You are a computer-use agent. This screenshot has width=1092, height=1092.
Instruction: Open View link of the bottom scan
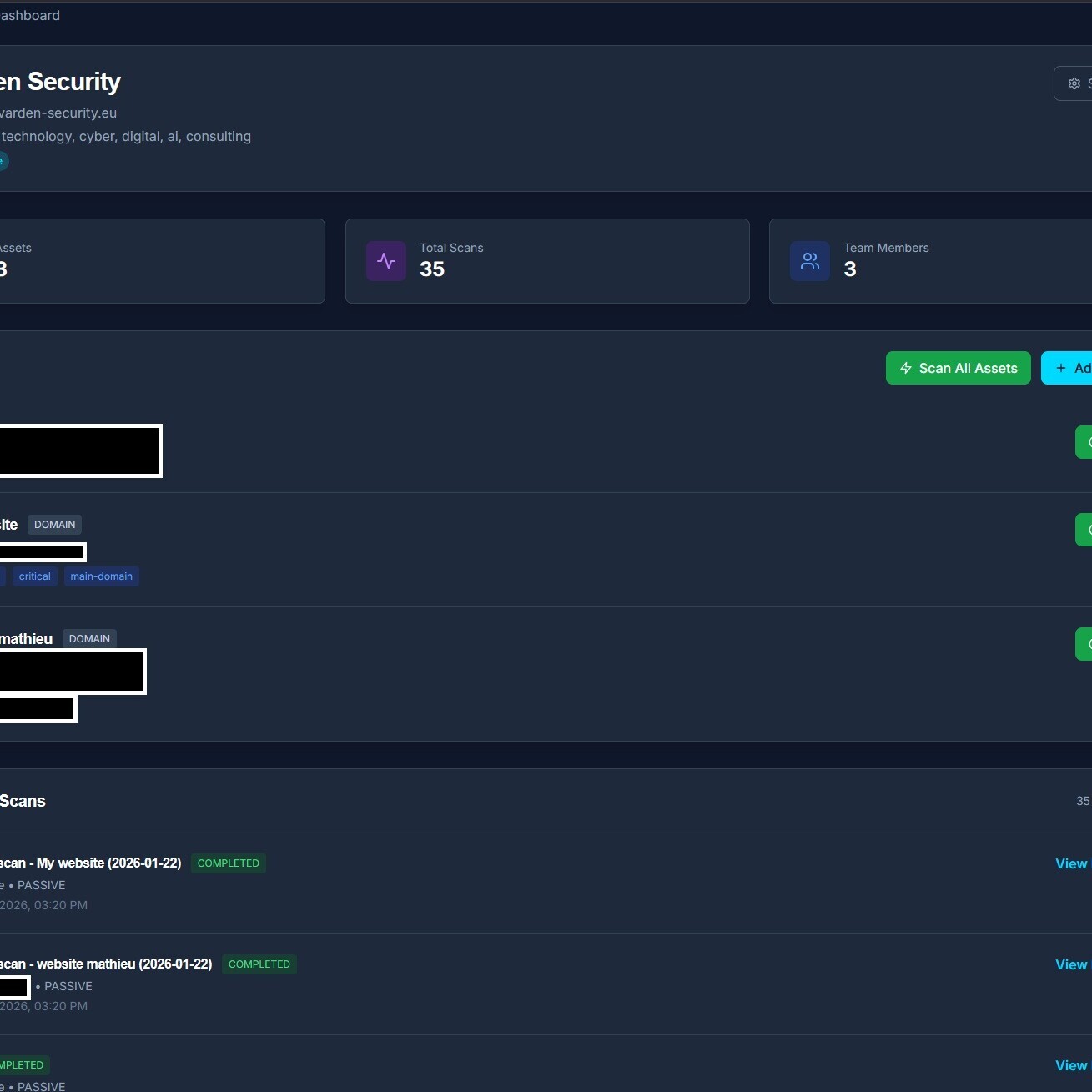pyautogui.click(x=1071, y=1065)
